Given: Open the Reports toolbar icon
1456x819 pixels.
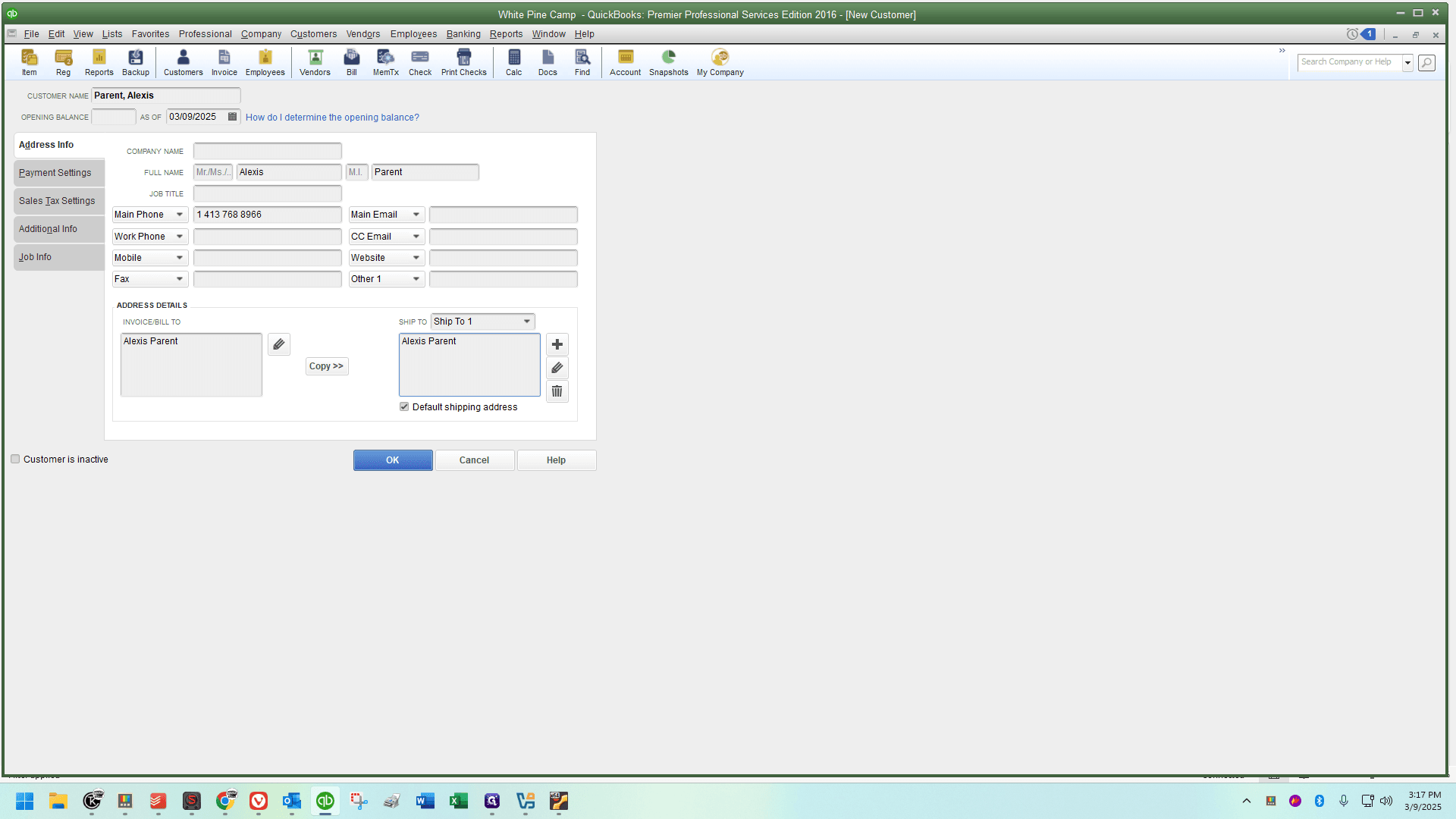Looking at the screenshot, I should tap(99, 62).
